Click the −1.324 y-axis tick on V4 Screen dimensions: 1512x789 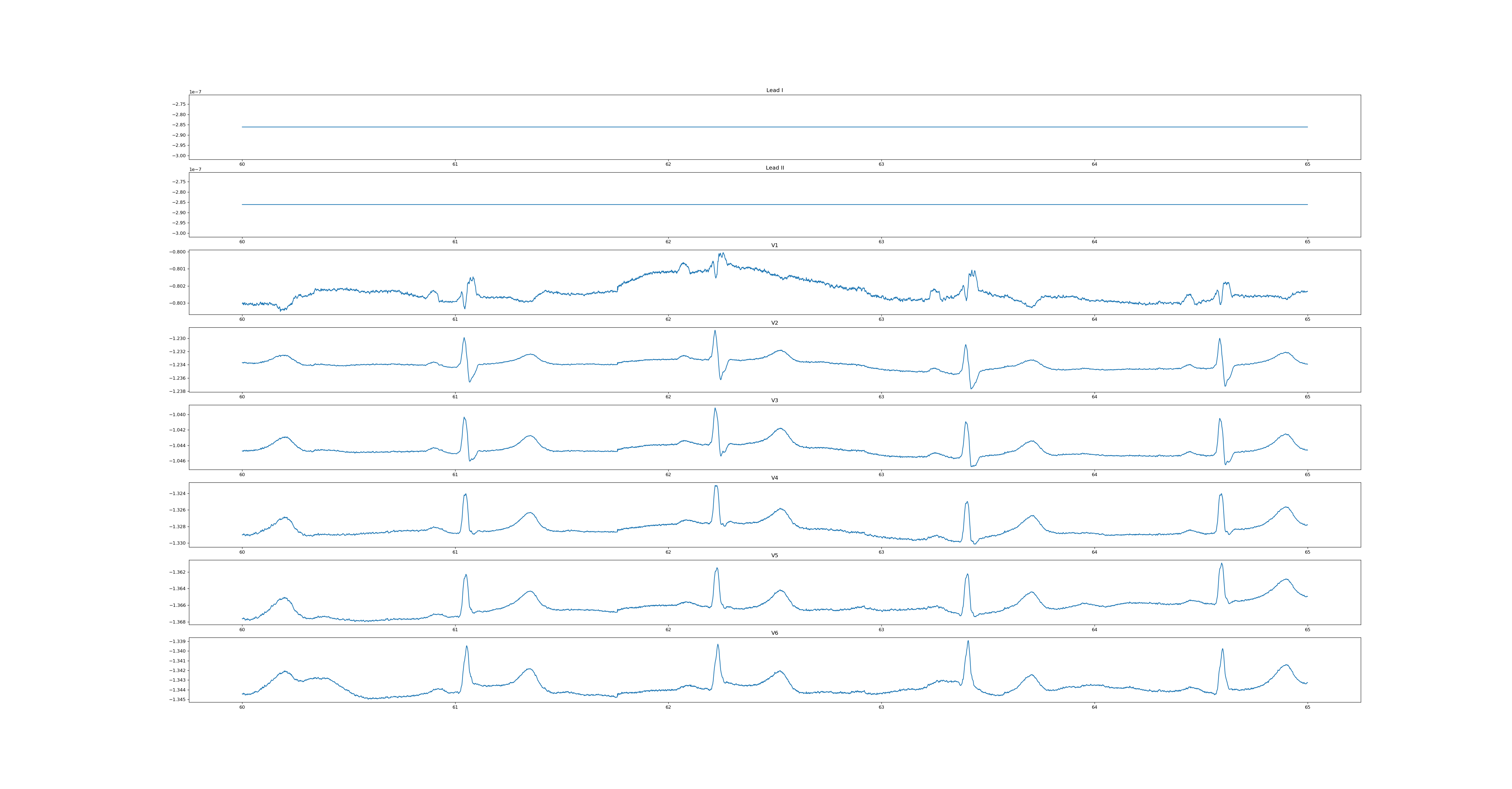pos(177,494)
